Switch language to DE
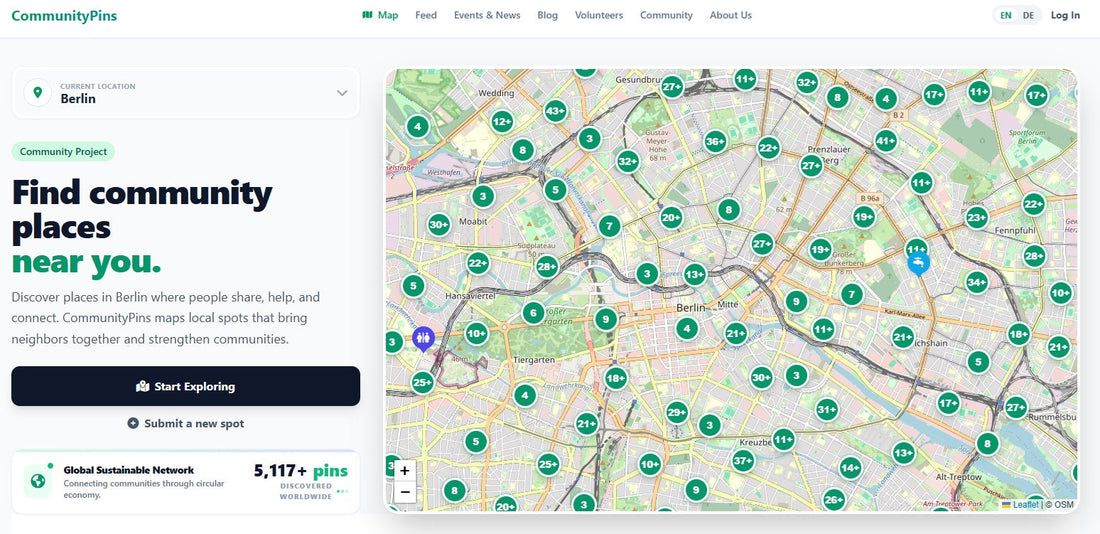The image size is (1100, 534). pos(1029,15)
